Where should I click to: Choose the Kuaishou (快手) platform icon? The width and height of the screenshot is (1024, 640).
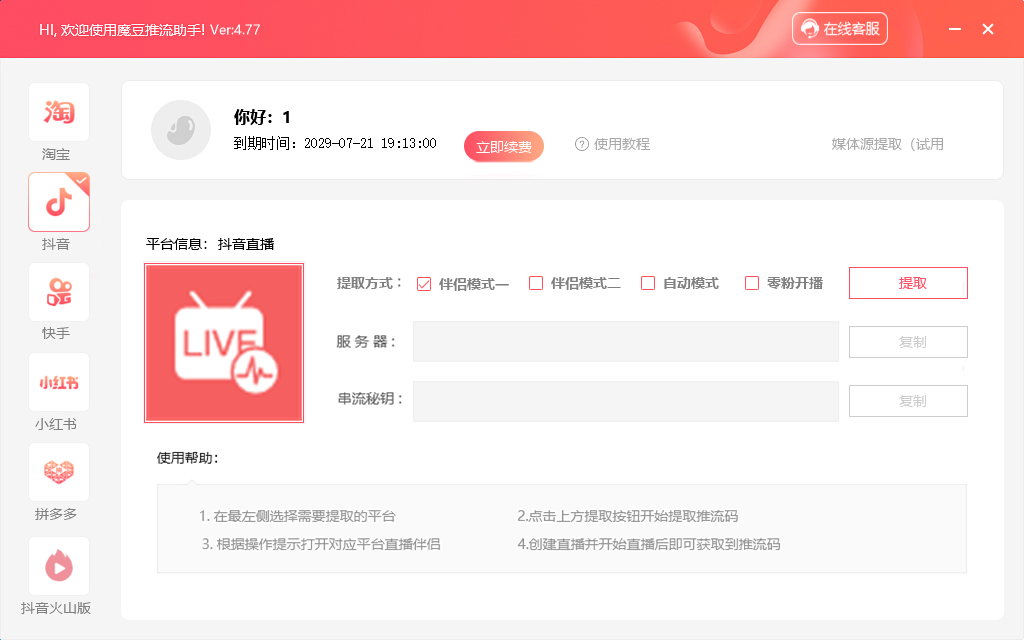pos(59,292)
